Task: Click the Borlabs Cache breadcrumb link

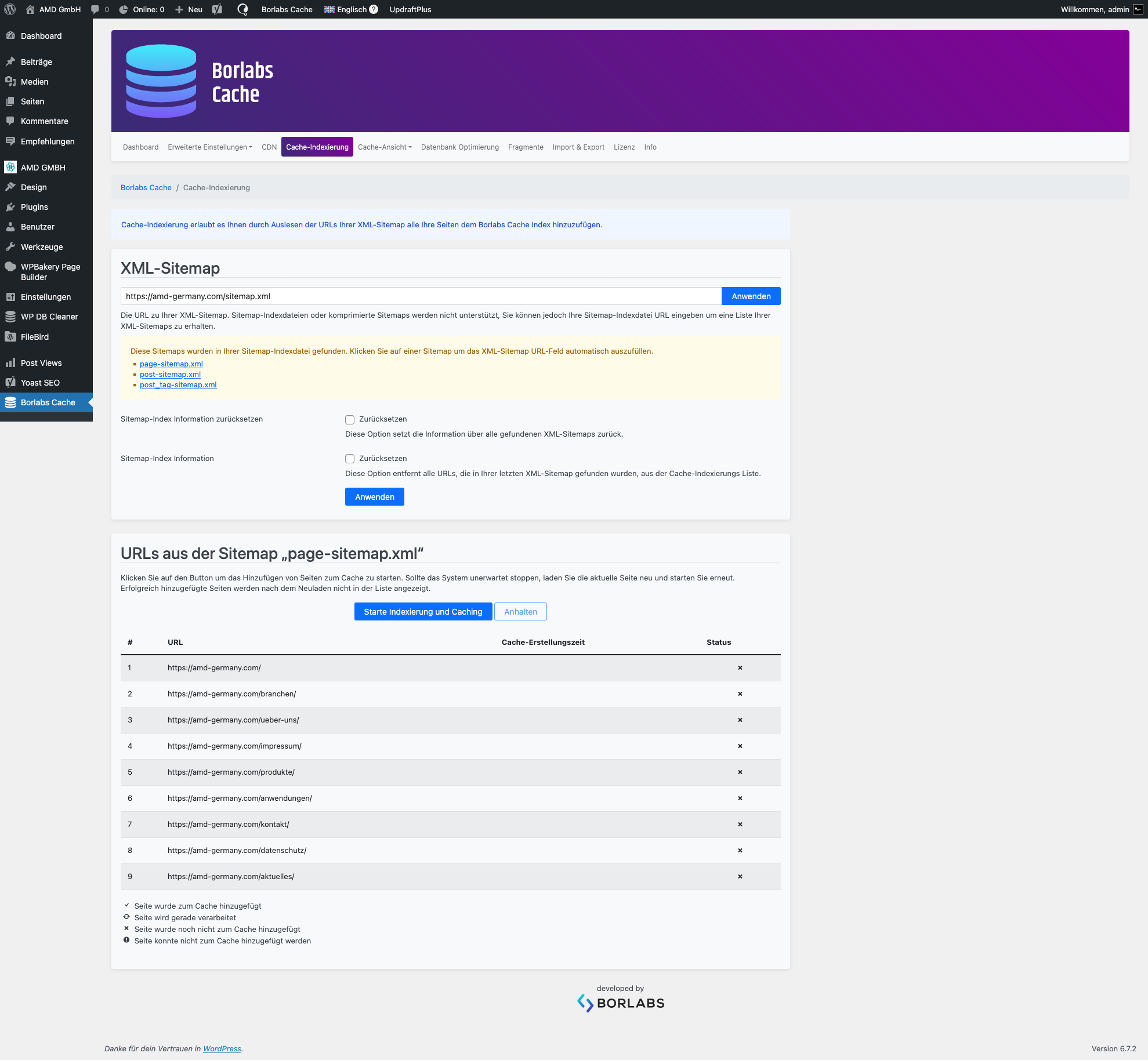Action: (146, 188)
